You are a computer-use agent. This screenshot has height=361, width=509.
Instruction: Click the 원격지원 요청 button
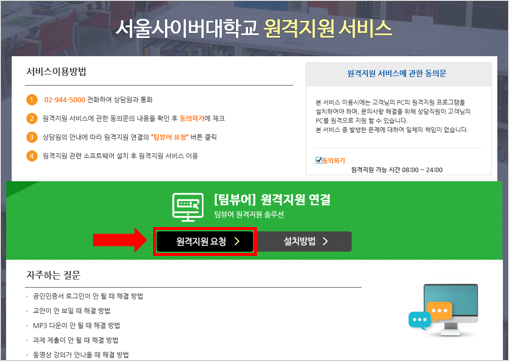[205, 241]
